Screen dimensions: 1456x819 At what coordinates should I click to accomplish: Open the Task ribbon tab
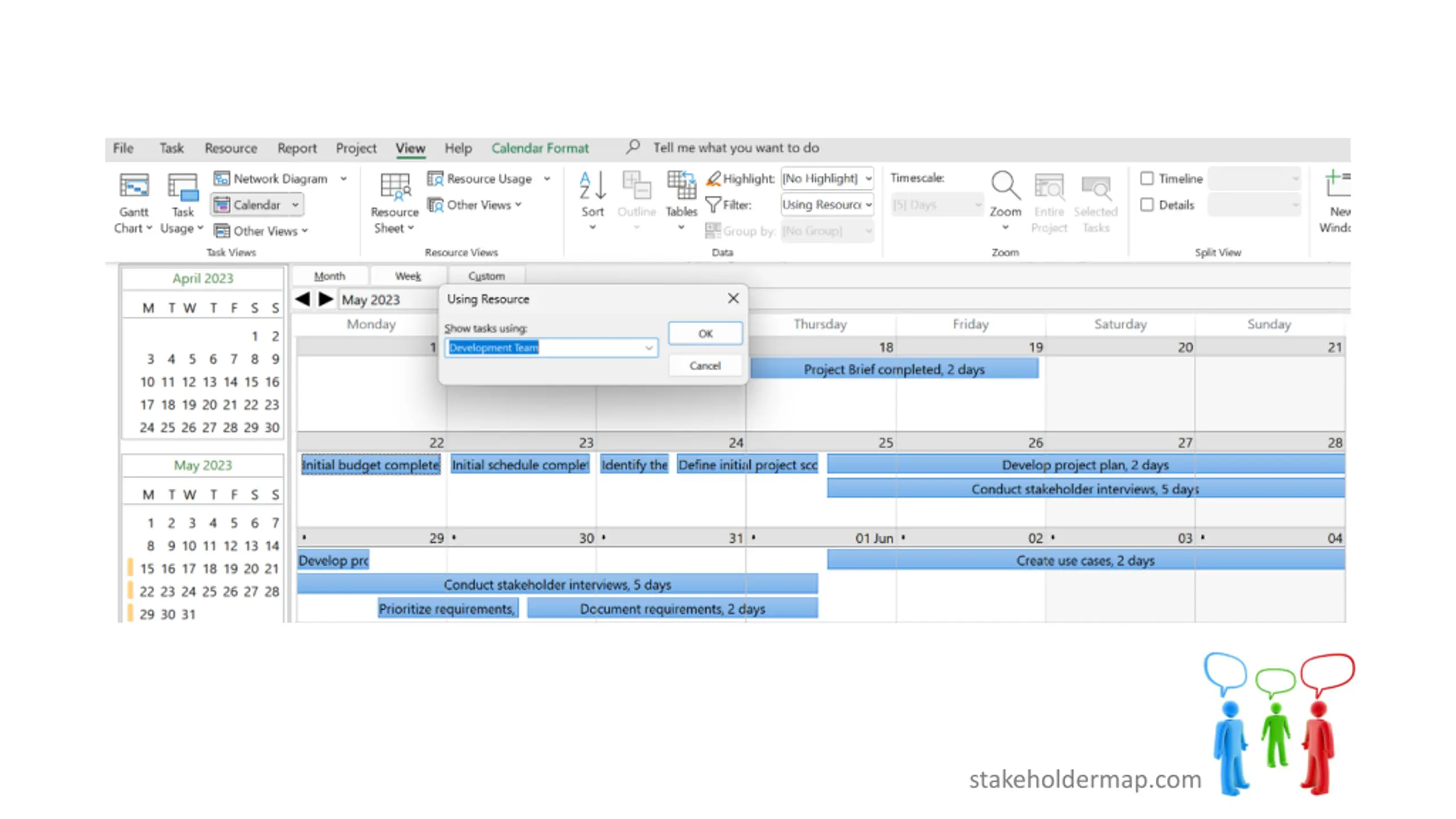tap(171, 148)
